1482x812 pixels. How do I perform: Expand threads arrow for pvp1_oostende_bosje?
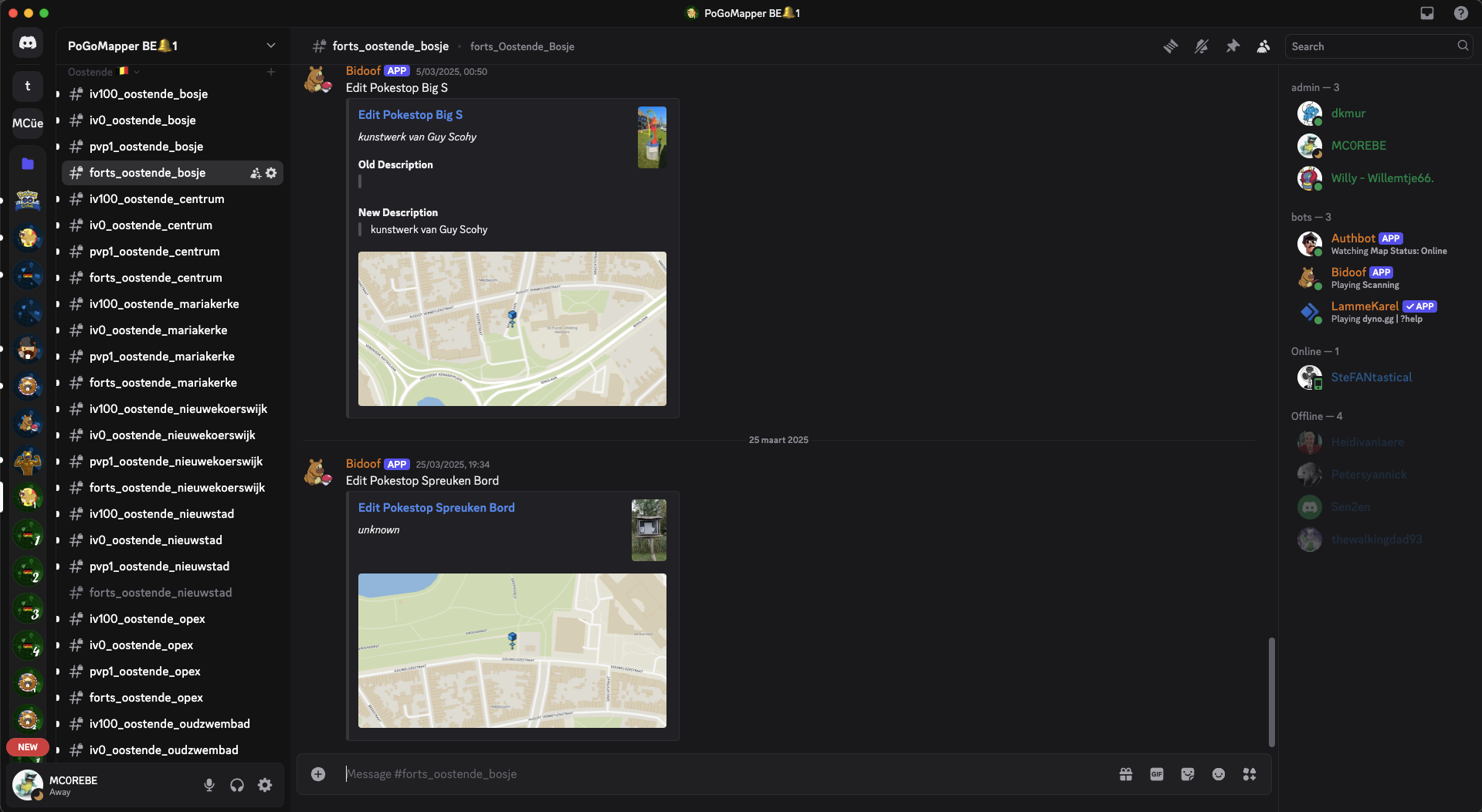click(58, 147)
